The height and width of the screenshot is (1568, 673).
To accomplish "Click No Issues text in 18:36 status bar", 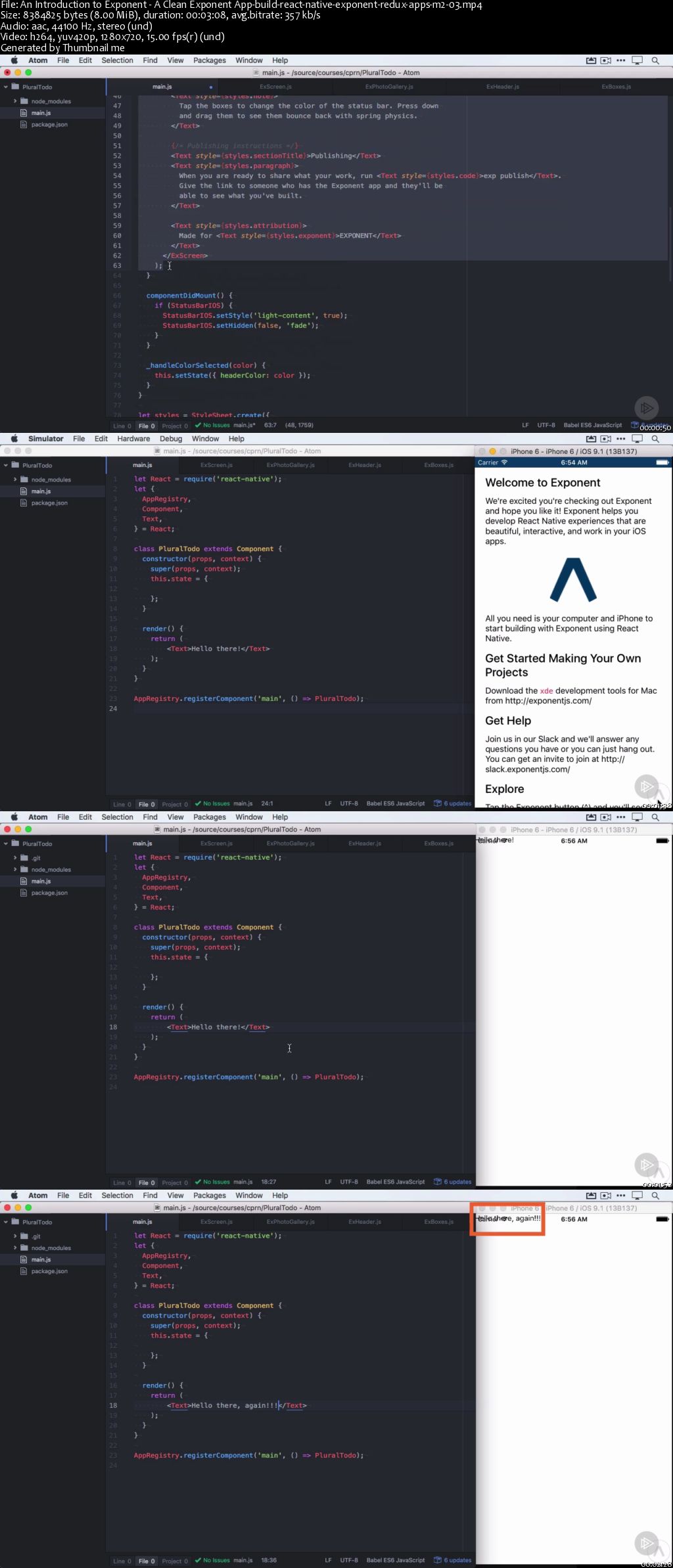I will tap(216, 1560).
